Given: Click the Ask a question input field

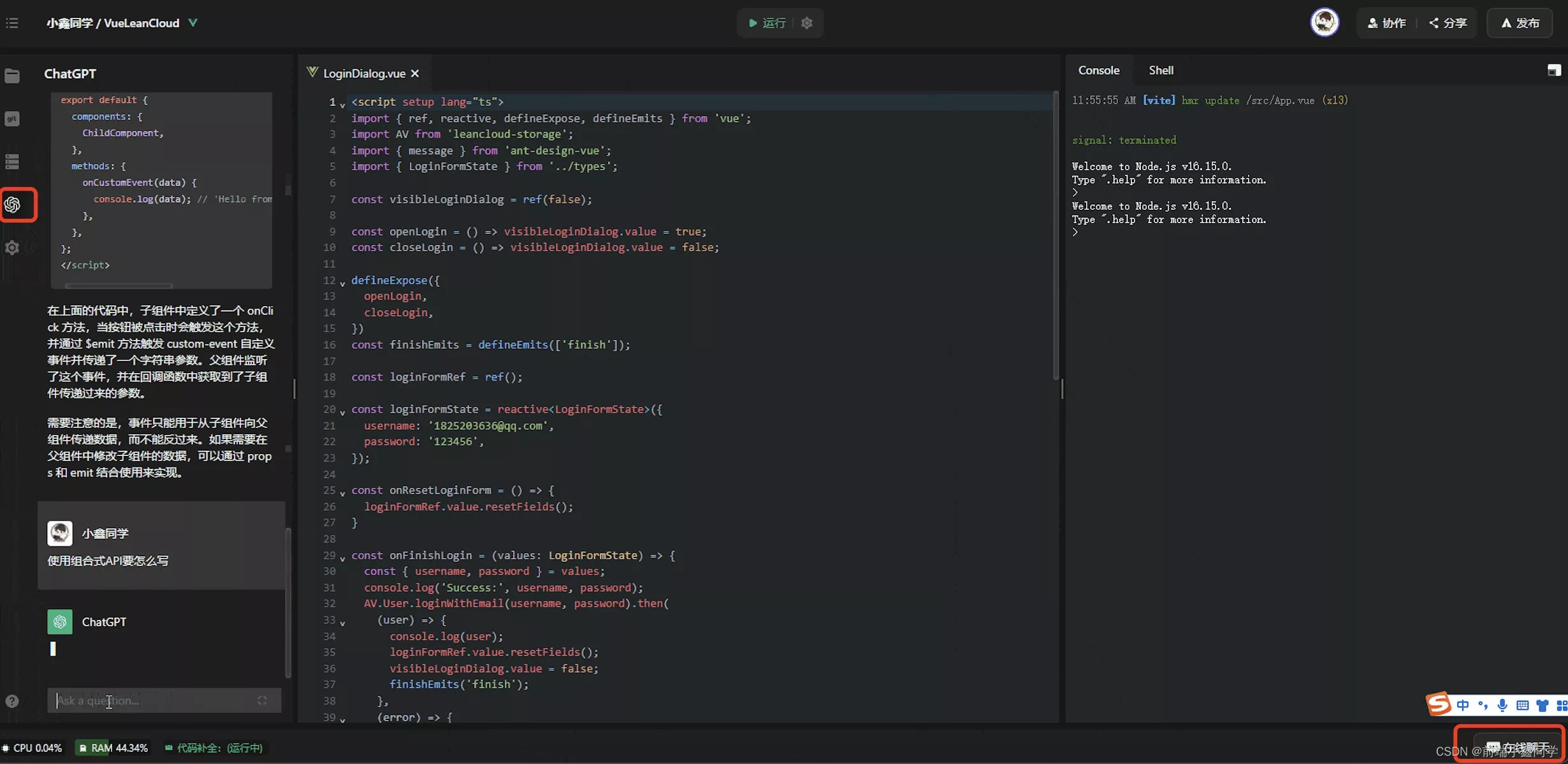Looking at the screenshot, I should click(162, 700).
